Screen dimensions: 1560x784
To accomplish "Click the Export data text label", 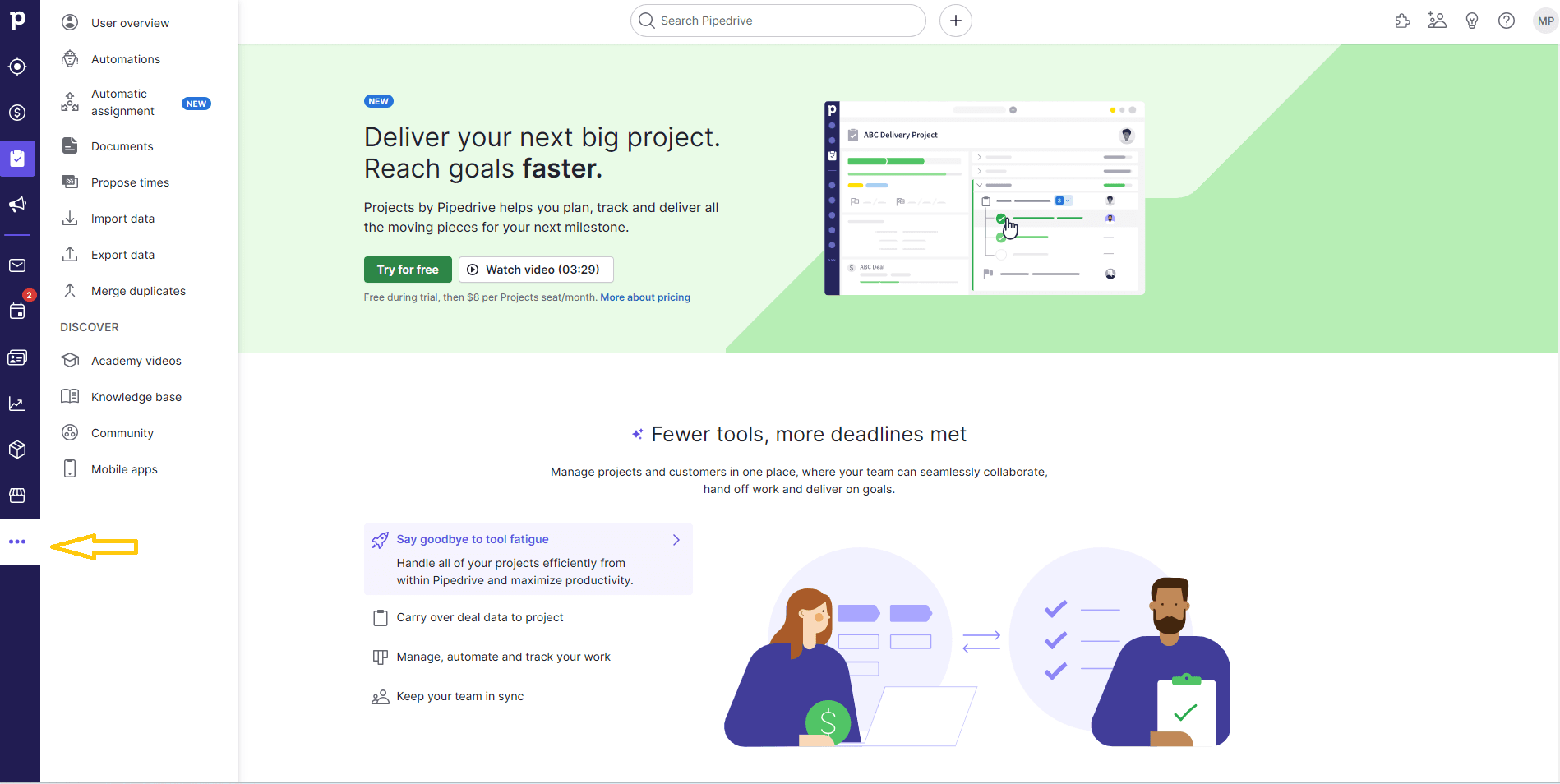I will point(123,255).
